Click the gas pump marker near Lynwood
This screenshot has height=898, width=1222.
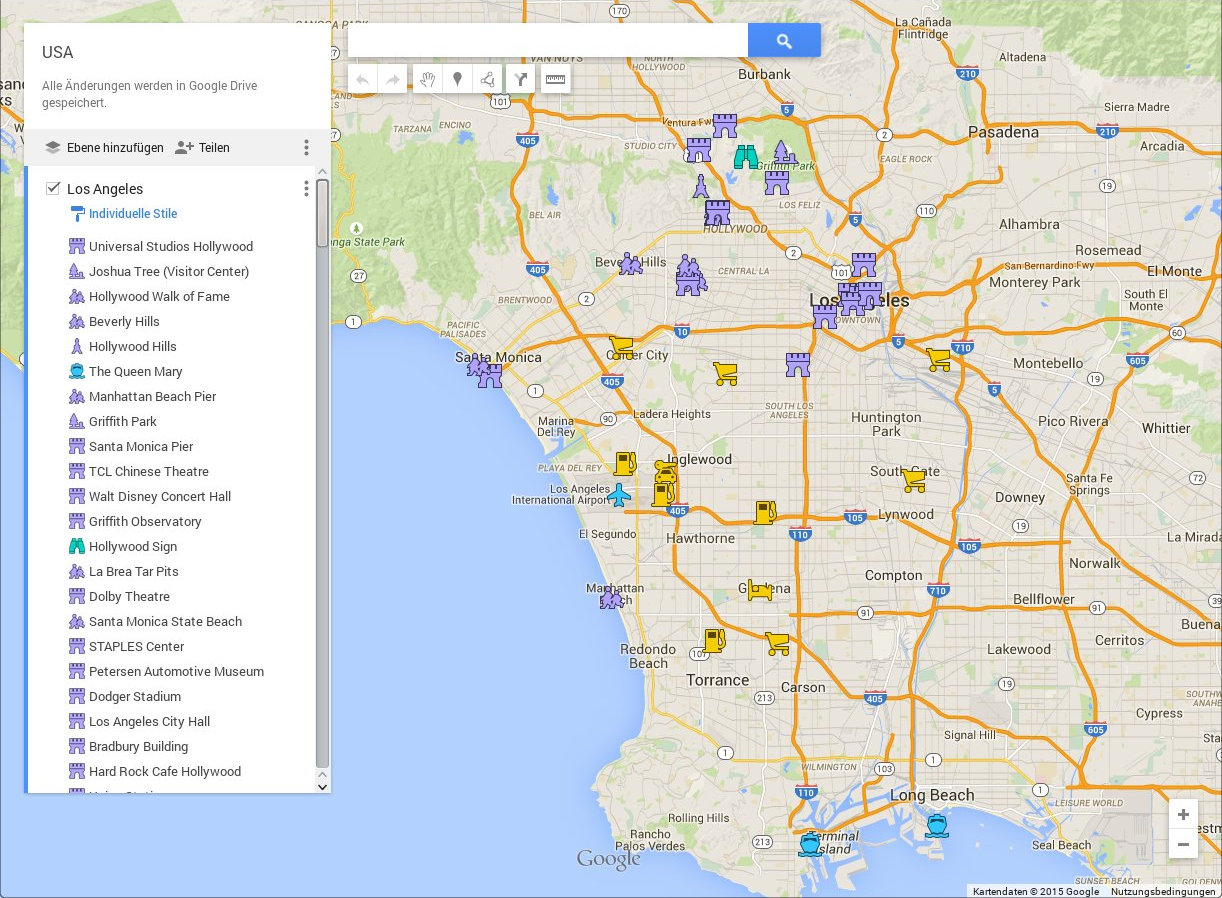(765, 513)
